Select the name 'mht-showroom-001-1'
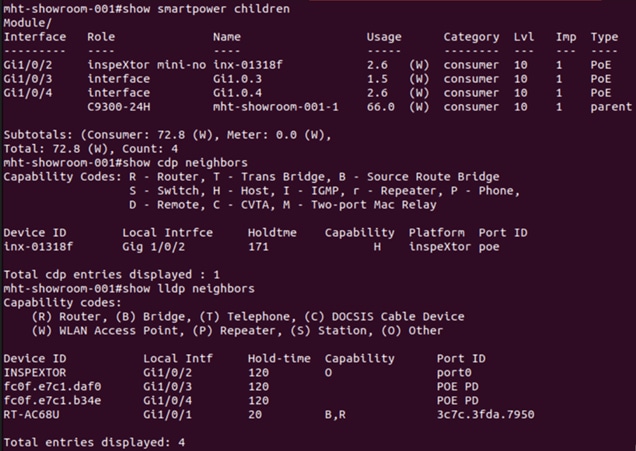The width and height of the screenshot is (636, 451). pyautogui.click(x=276, y=107)
